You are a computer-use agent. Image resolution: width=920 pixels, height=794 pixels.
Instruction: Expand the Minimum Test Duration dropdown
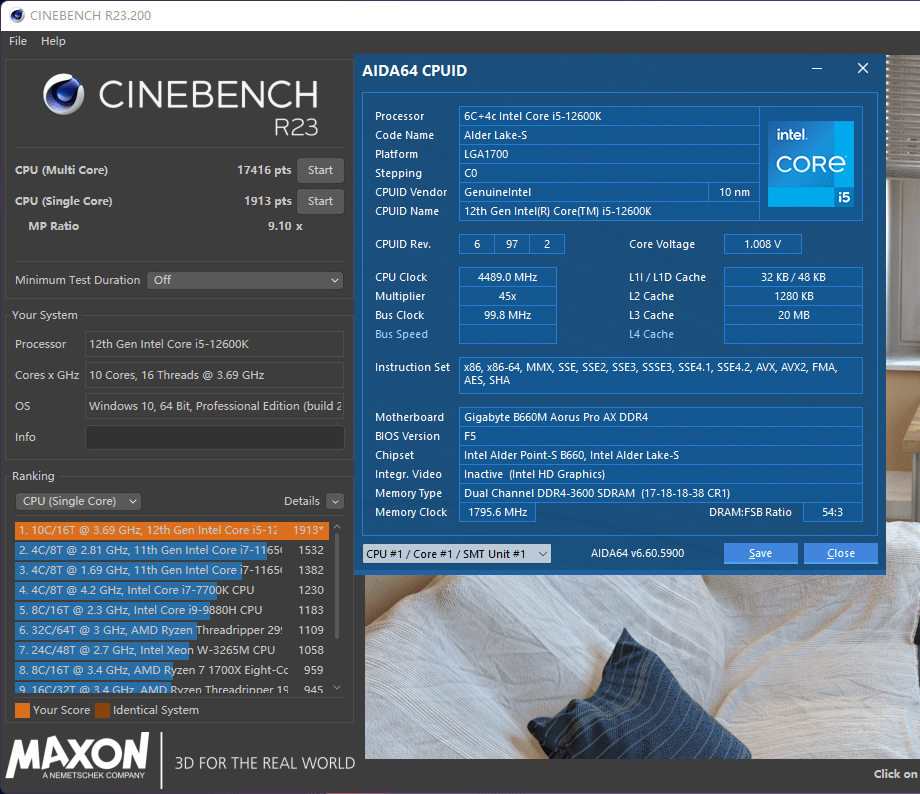245,280
